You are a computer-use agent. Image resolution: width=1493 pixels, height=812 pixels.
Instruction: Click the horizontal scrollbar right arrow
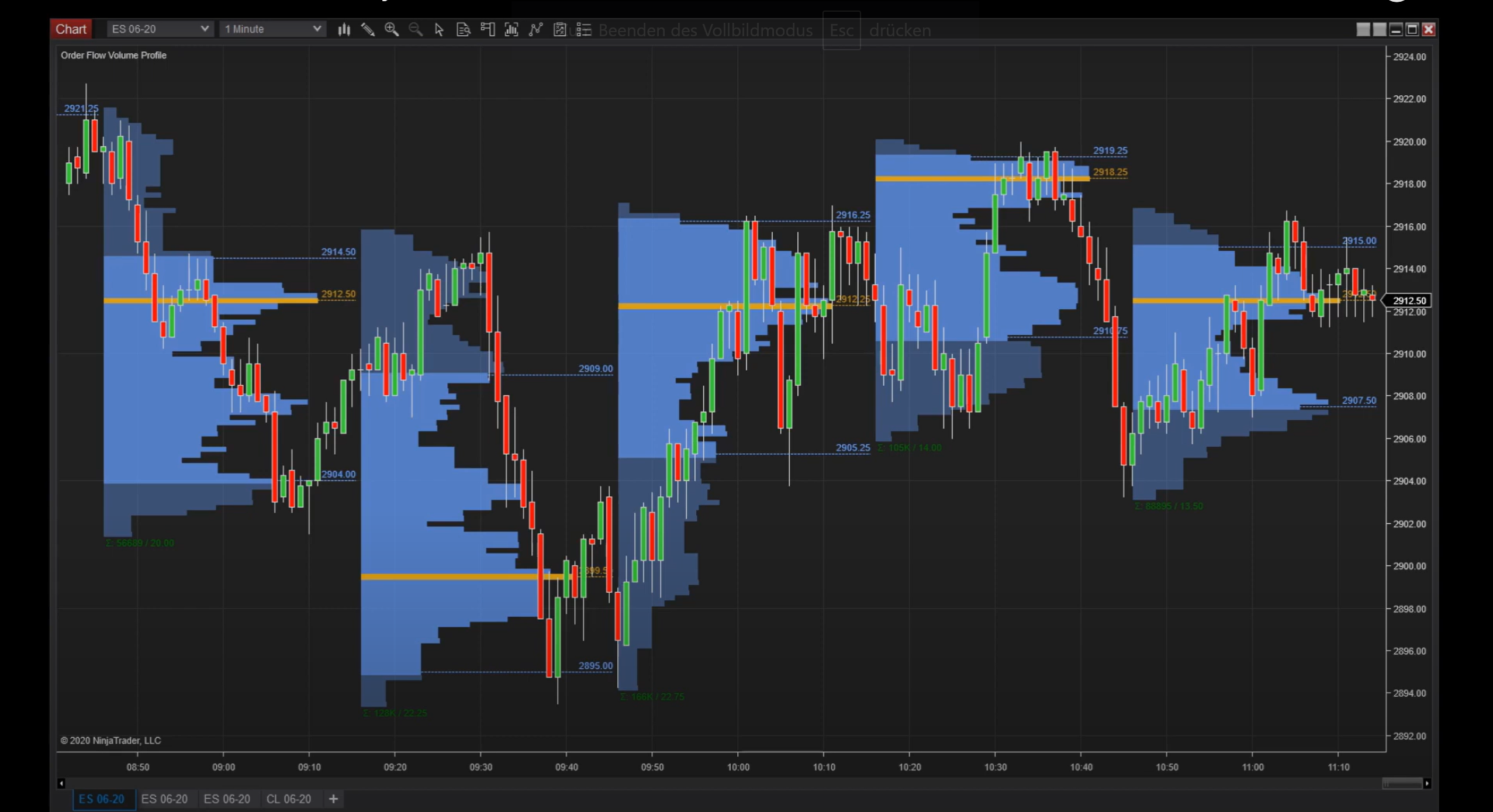(x=1427, y=783)
